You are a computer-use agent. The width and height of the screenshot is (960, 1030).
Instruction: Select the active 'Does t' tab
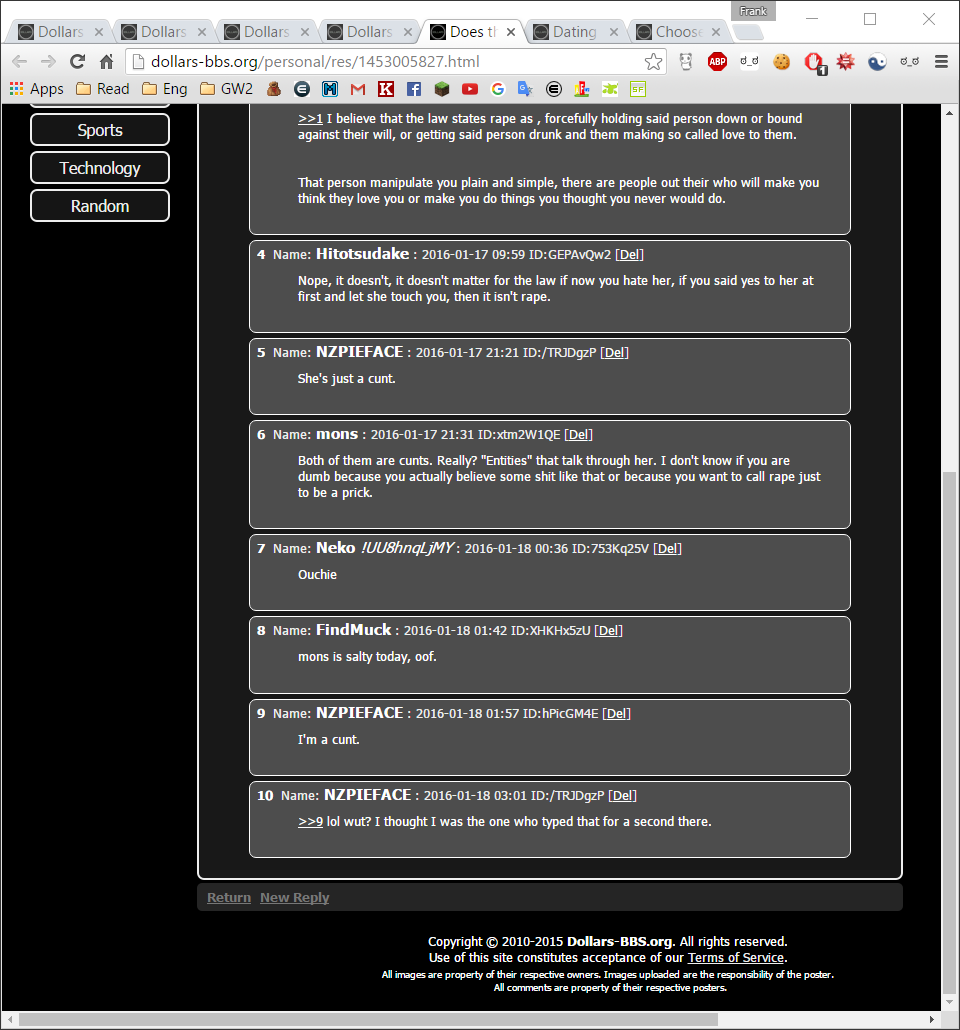[472, 32]
